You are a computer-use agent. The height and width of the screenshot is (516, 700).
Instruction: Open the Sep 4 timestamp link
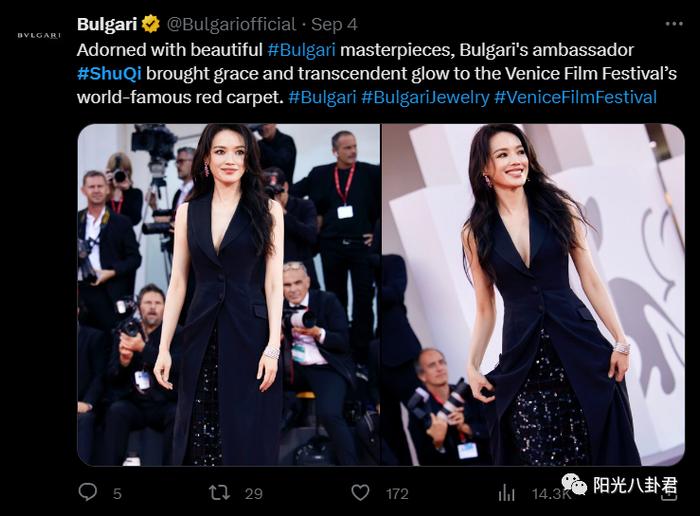[x=334, y=24]
